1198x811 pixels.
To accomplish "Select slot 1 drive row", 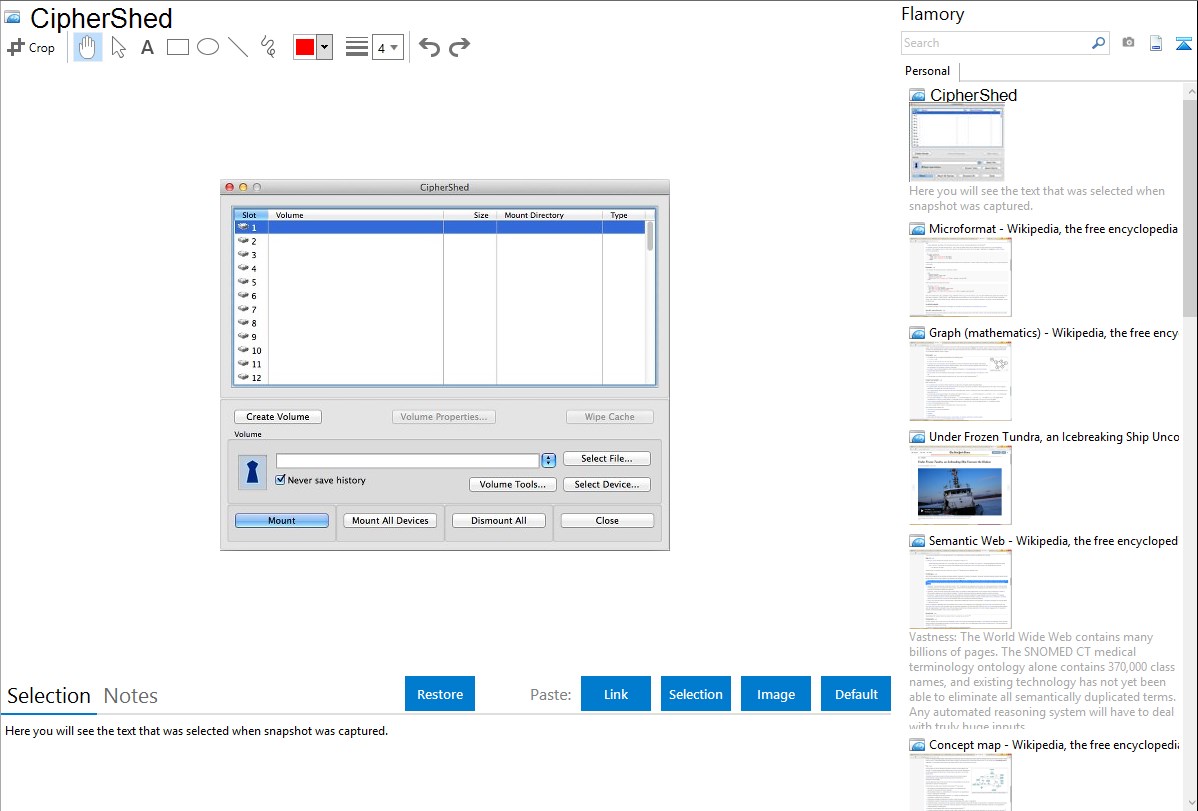I will [440, 227].
